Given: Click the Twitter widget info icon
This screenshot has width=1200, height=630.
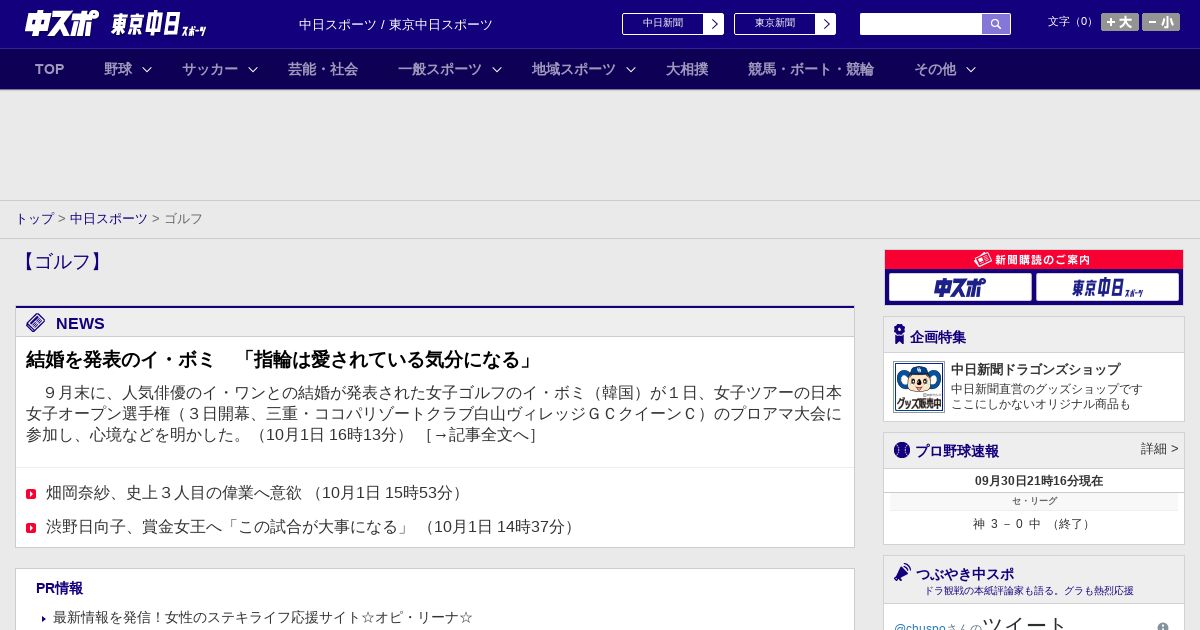Looking at the screenshot, I should [x=1163, y=627].
